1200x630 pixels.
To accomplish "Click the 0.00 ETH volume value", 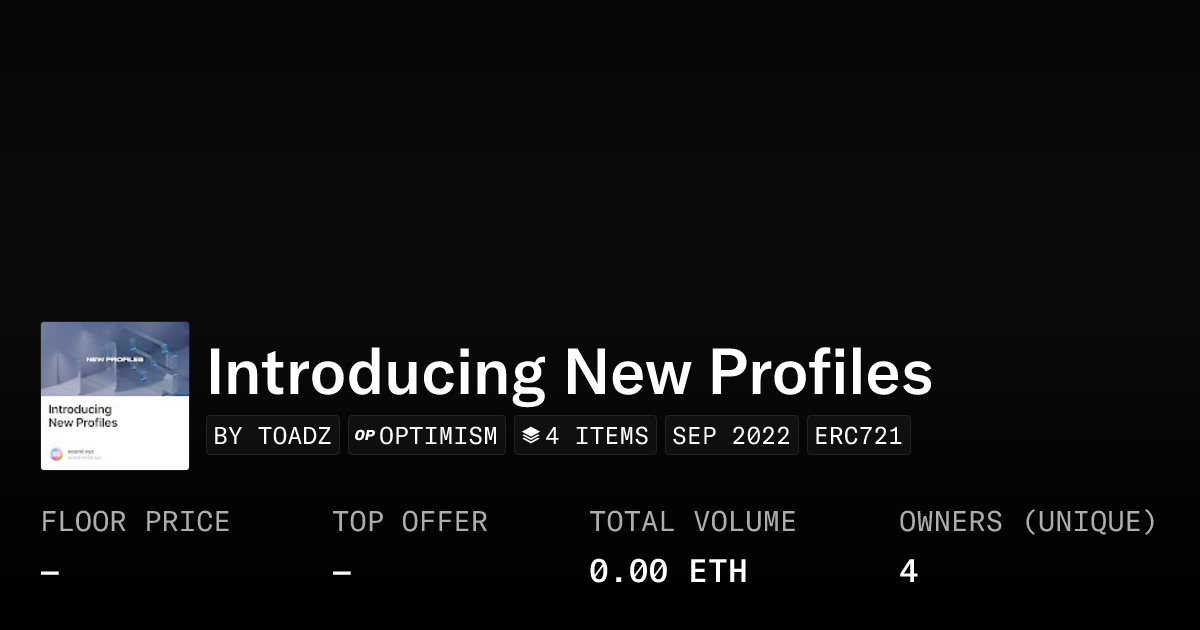I will pos(667,572).
